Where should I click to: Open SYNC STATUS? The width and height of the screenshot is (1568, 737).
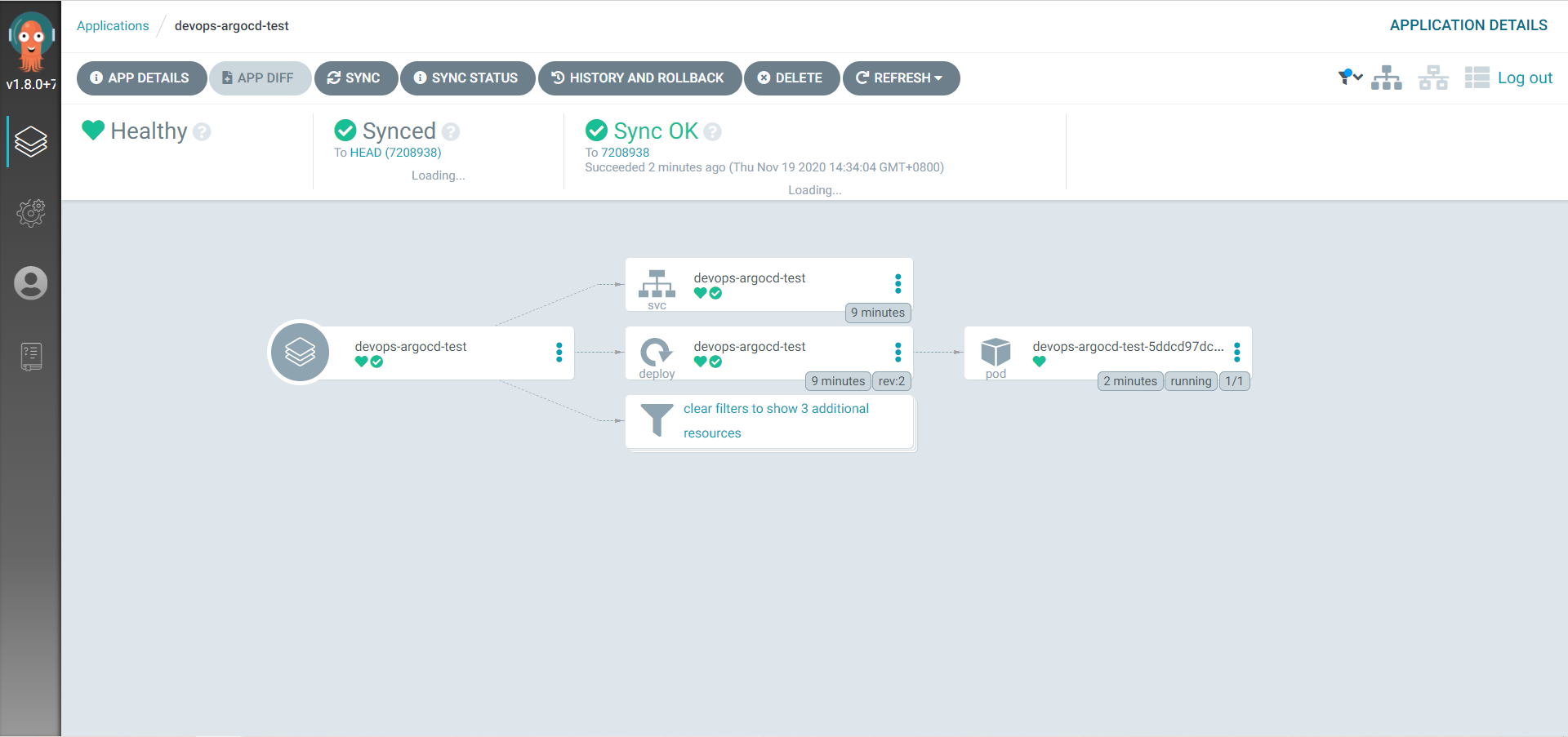tap(468, 78)
